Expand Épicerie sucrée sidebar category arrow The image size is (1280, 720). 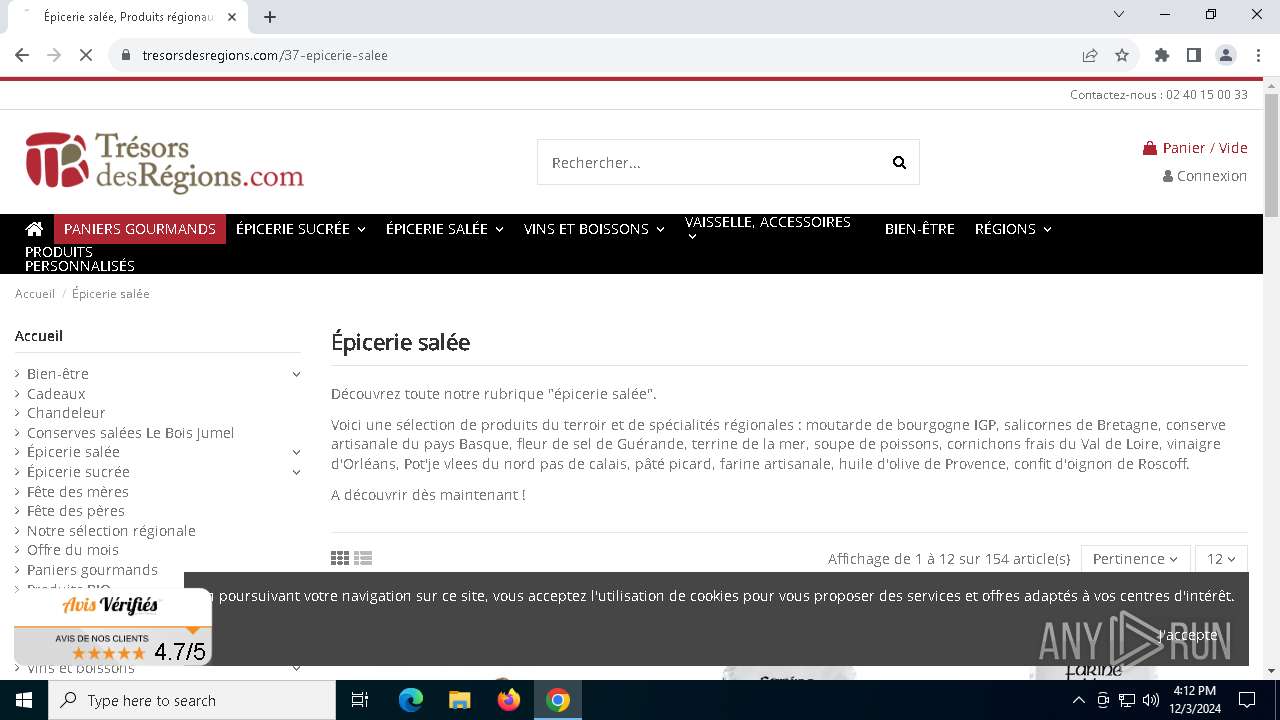pyautogui.click(x=296, y=472)
